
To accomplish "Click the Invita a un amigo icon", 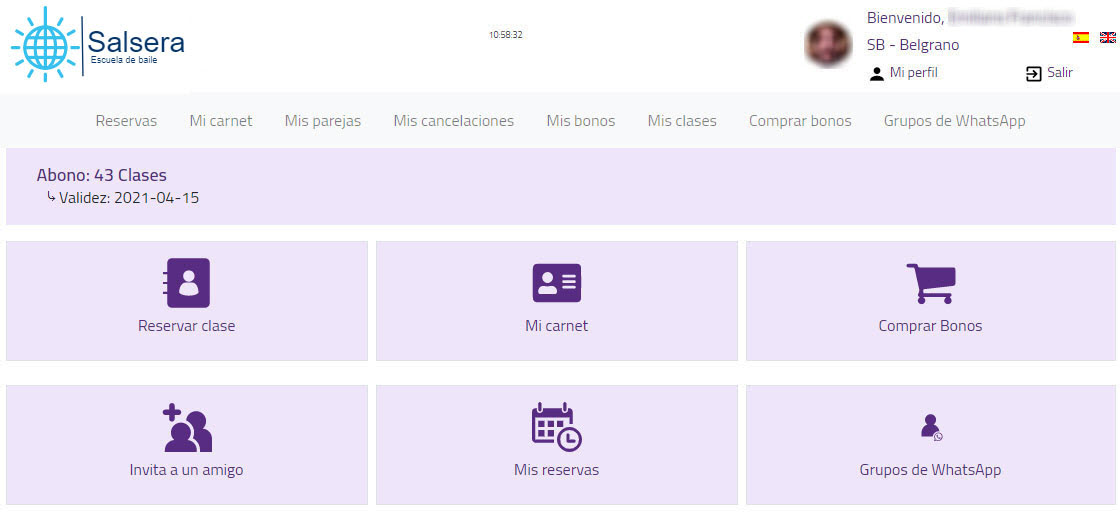I will pyautogui.click(x=187, y=428).
